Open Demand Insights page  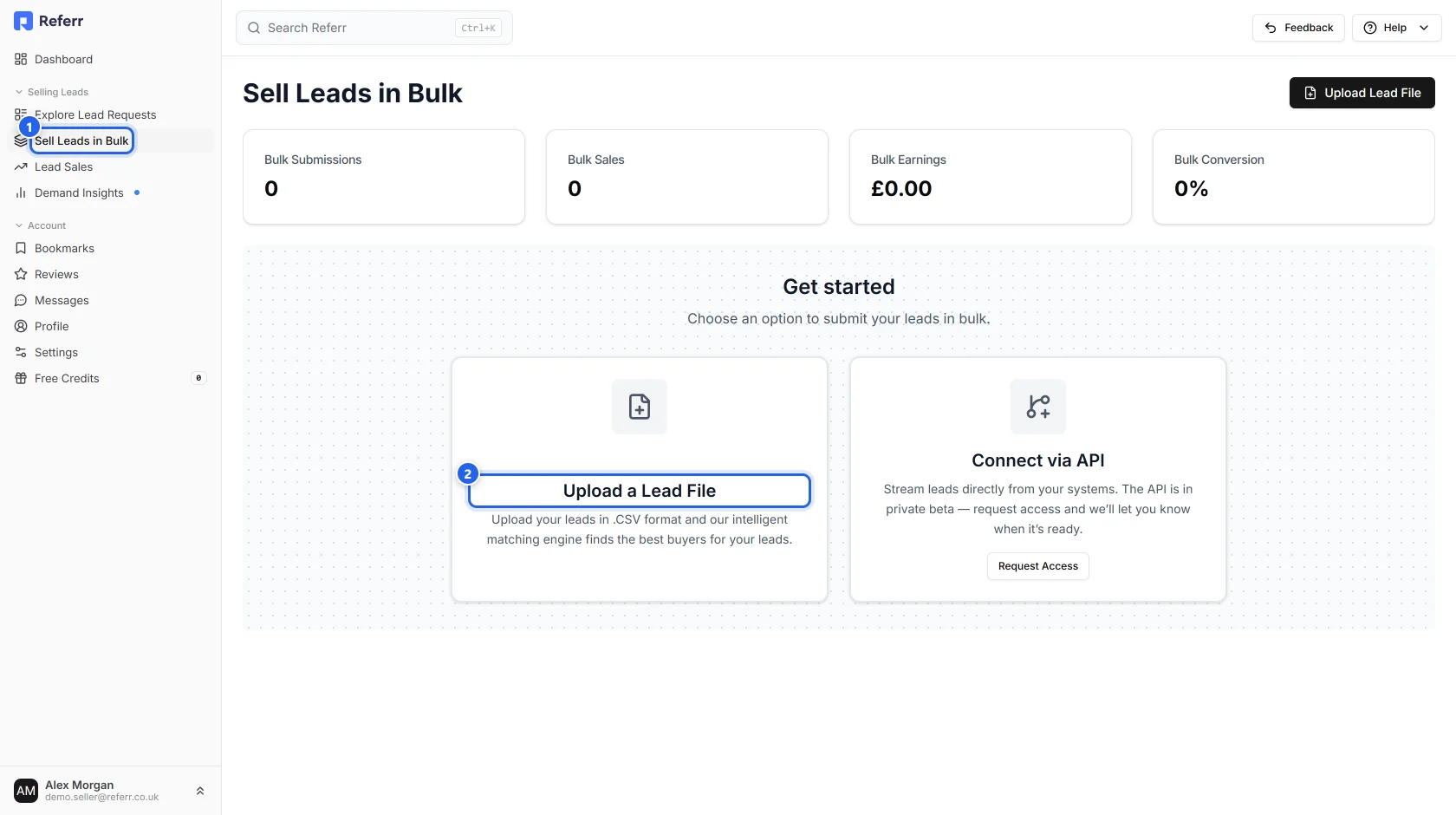click(111, 192)
